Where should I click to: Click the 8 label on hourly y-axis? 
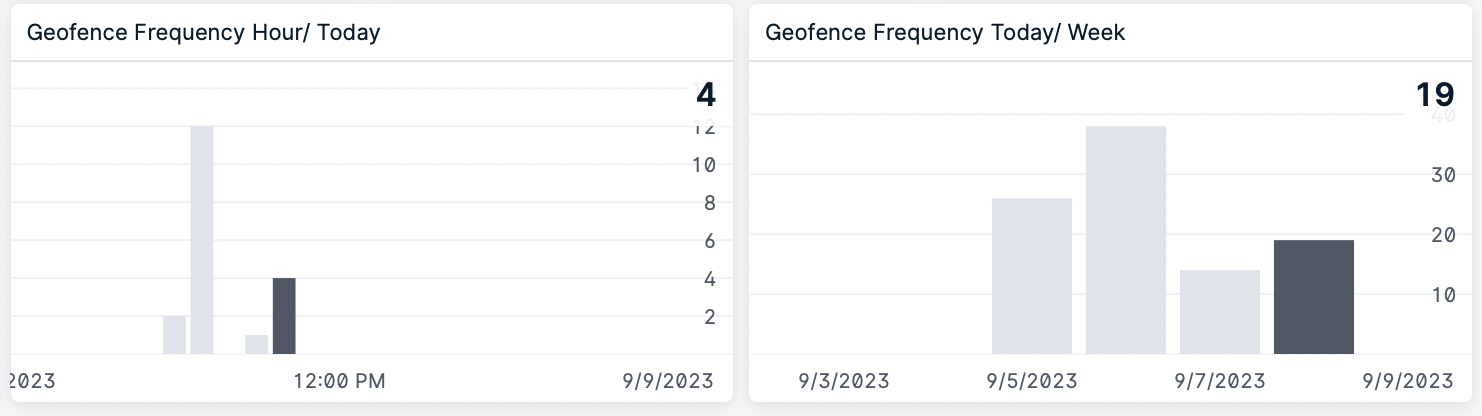coord(709,203)
